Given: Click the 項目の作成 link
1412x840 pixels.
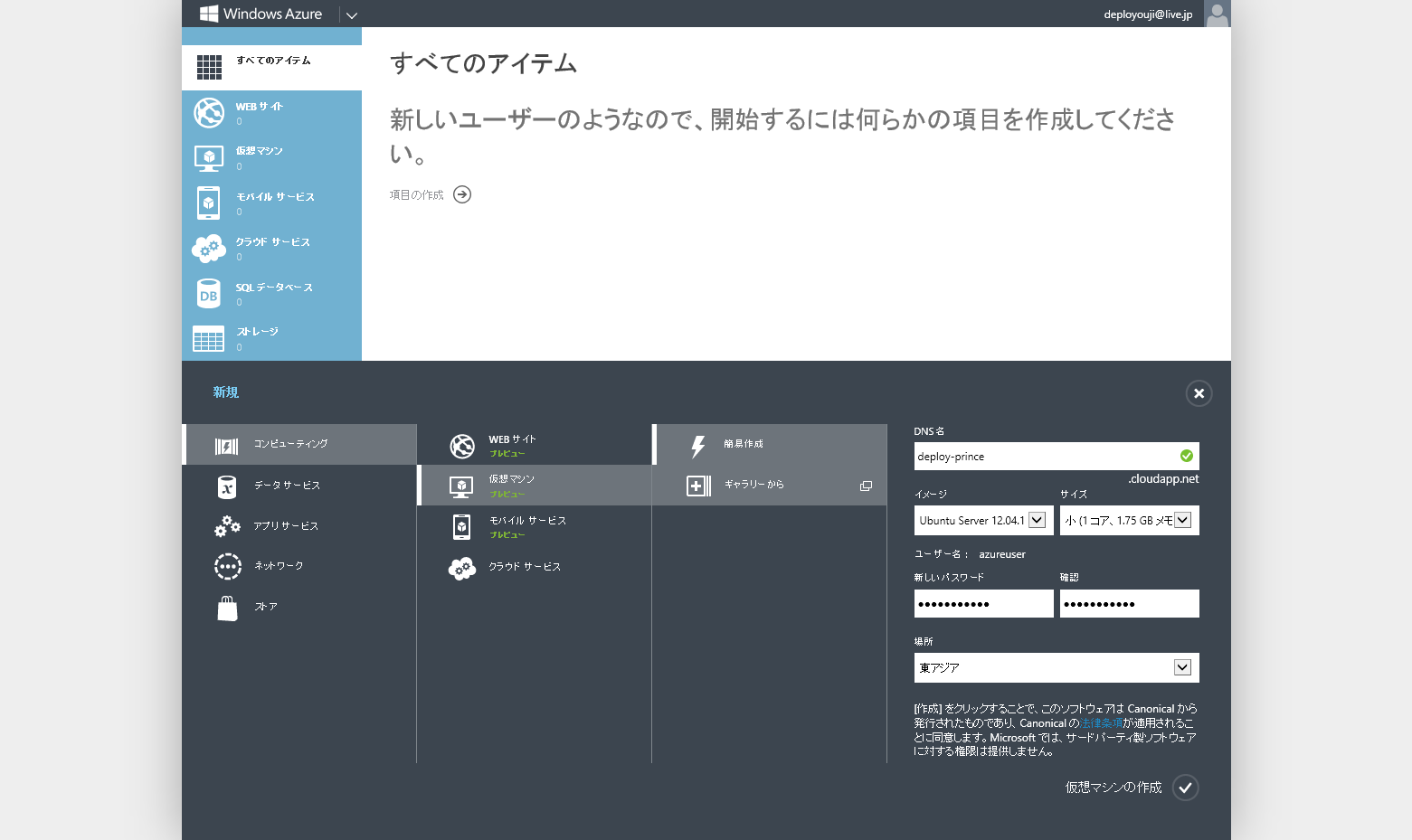Looking at the screenshot, I should click(416, 195).
